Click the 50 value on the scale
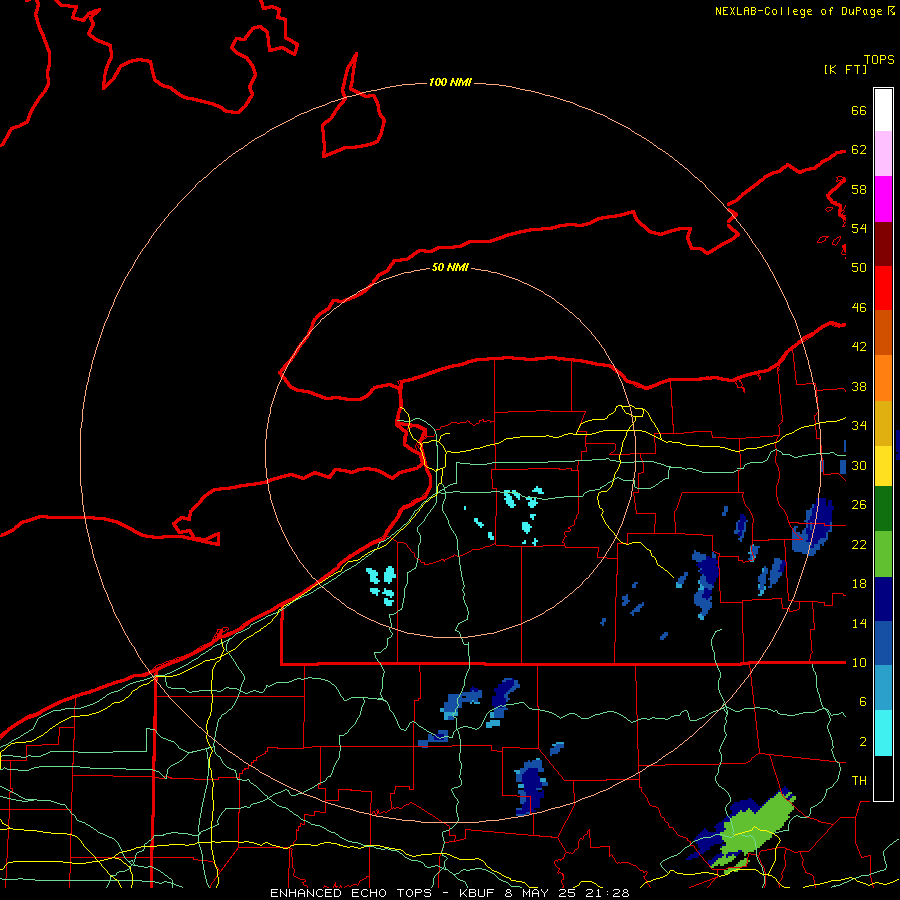The height and width of the screenshot is (900, 900). [x=859, y=267]
